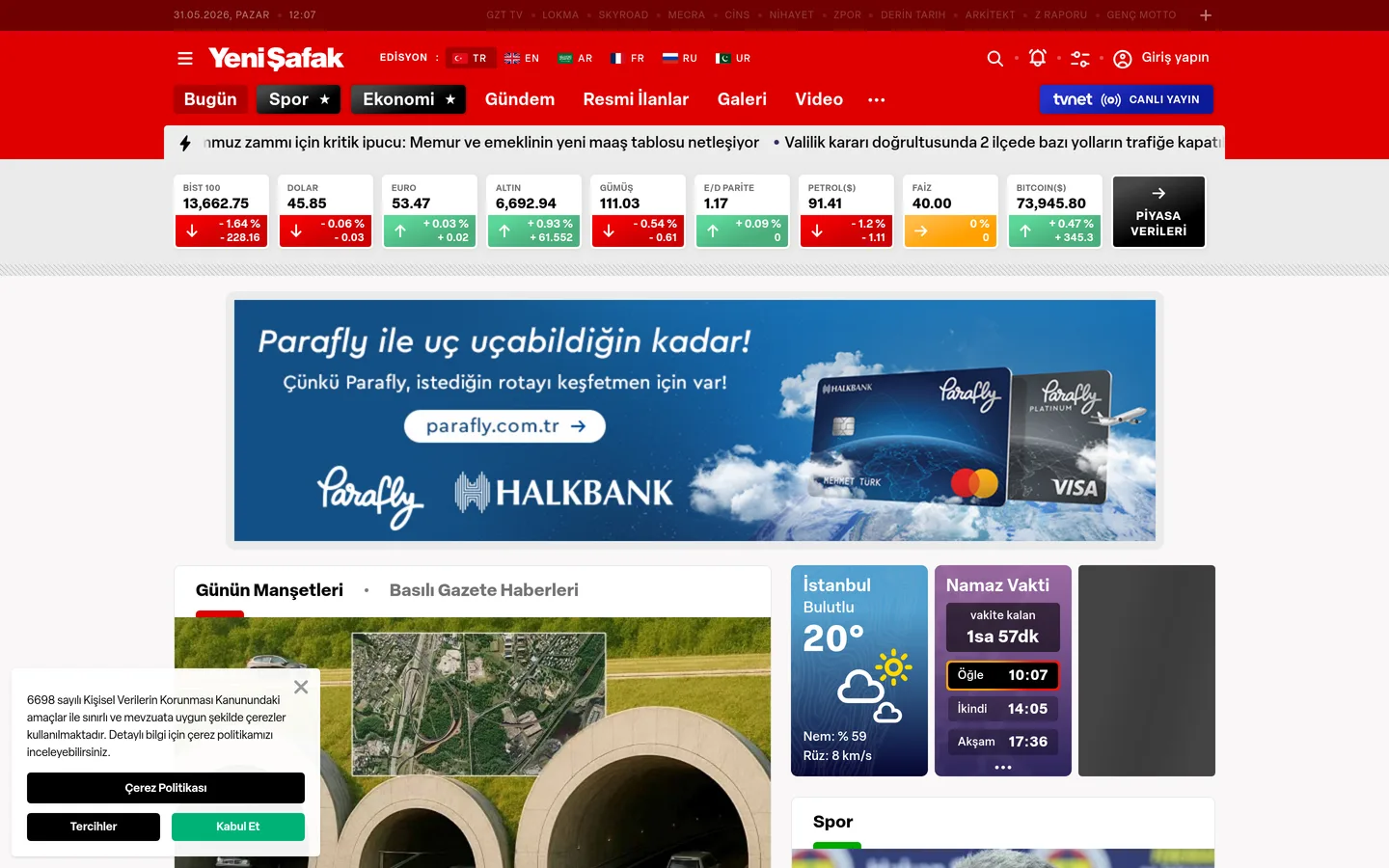Viewport: 1389px width, 868px height.
Task: Open the Euro rate card
Action: pyautogui.click(x=429, y=211)
